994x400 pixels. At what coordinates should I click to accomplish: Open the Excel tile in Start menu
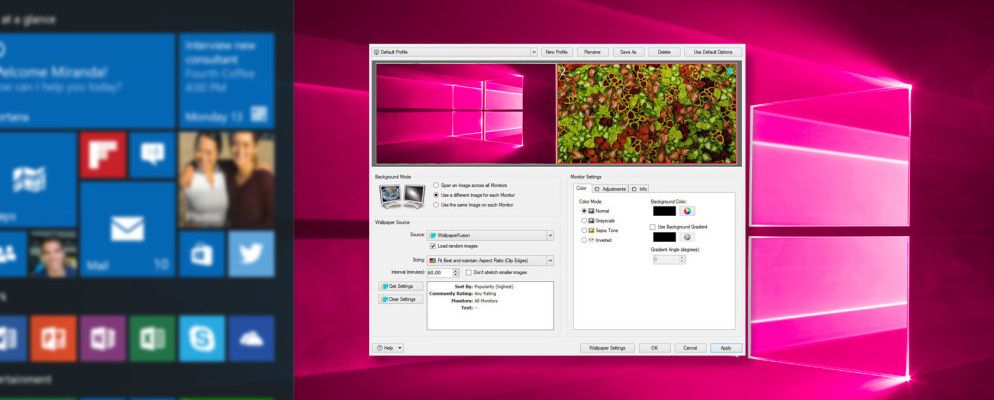152,339
